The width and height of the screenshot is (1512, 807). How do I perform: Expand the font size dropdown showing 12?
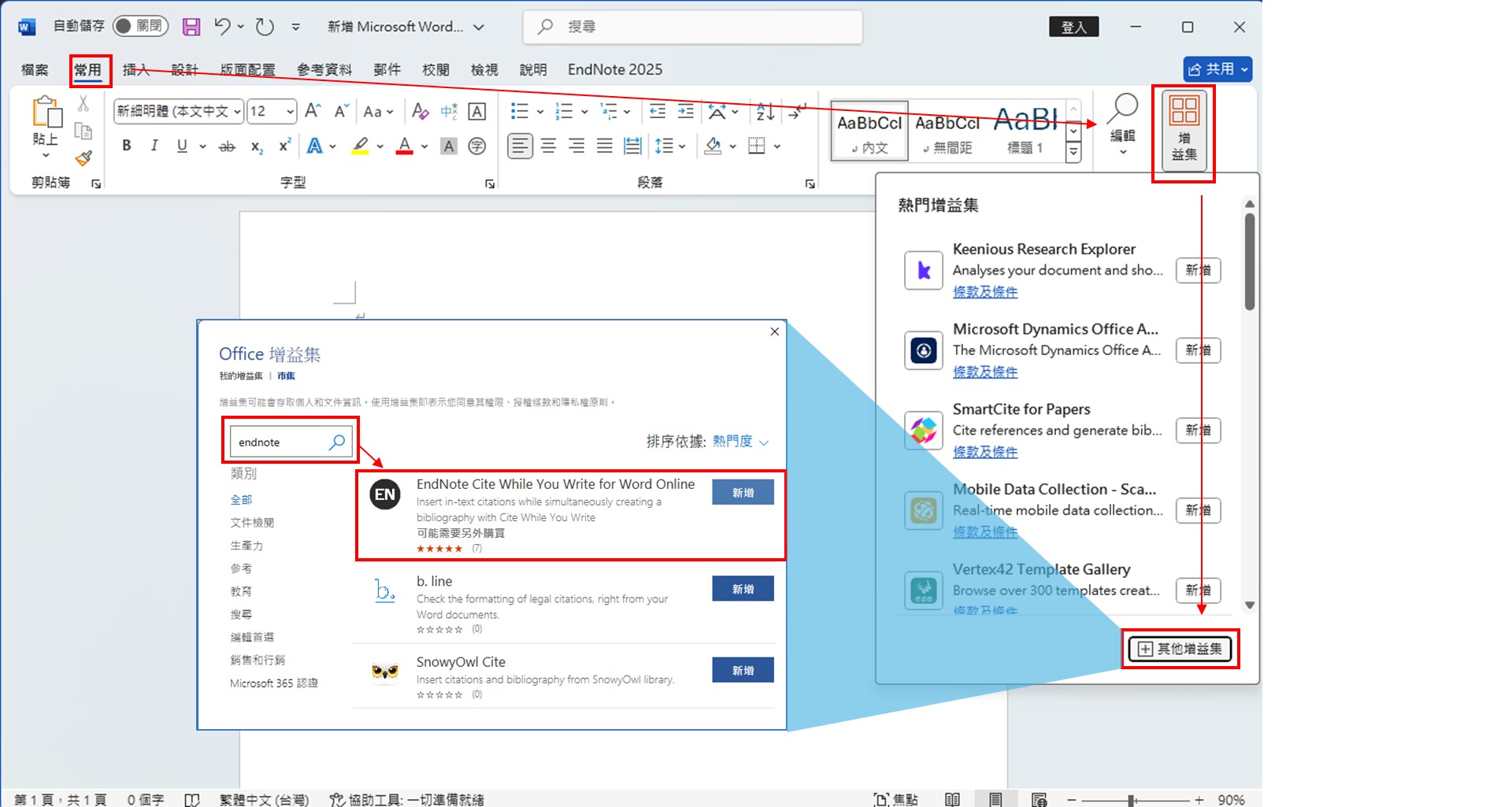click(x=290, y=112)
